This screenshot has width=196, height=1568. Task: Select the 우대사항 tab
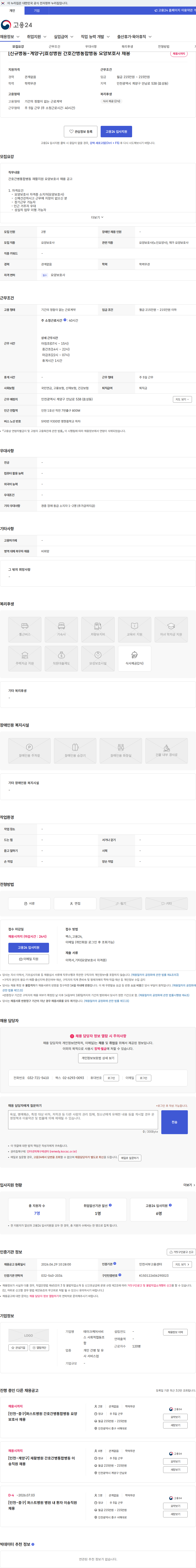(91, 46)
